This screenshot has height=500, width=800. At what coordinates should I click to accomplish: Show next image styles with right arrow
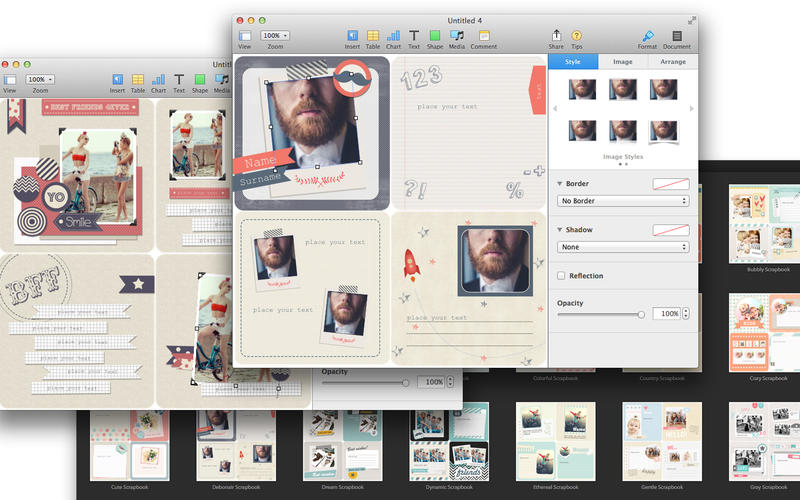click(x=692, y=109)
